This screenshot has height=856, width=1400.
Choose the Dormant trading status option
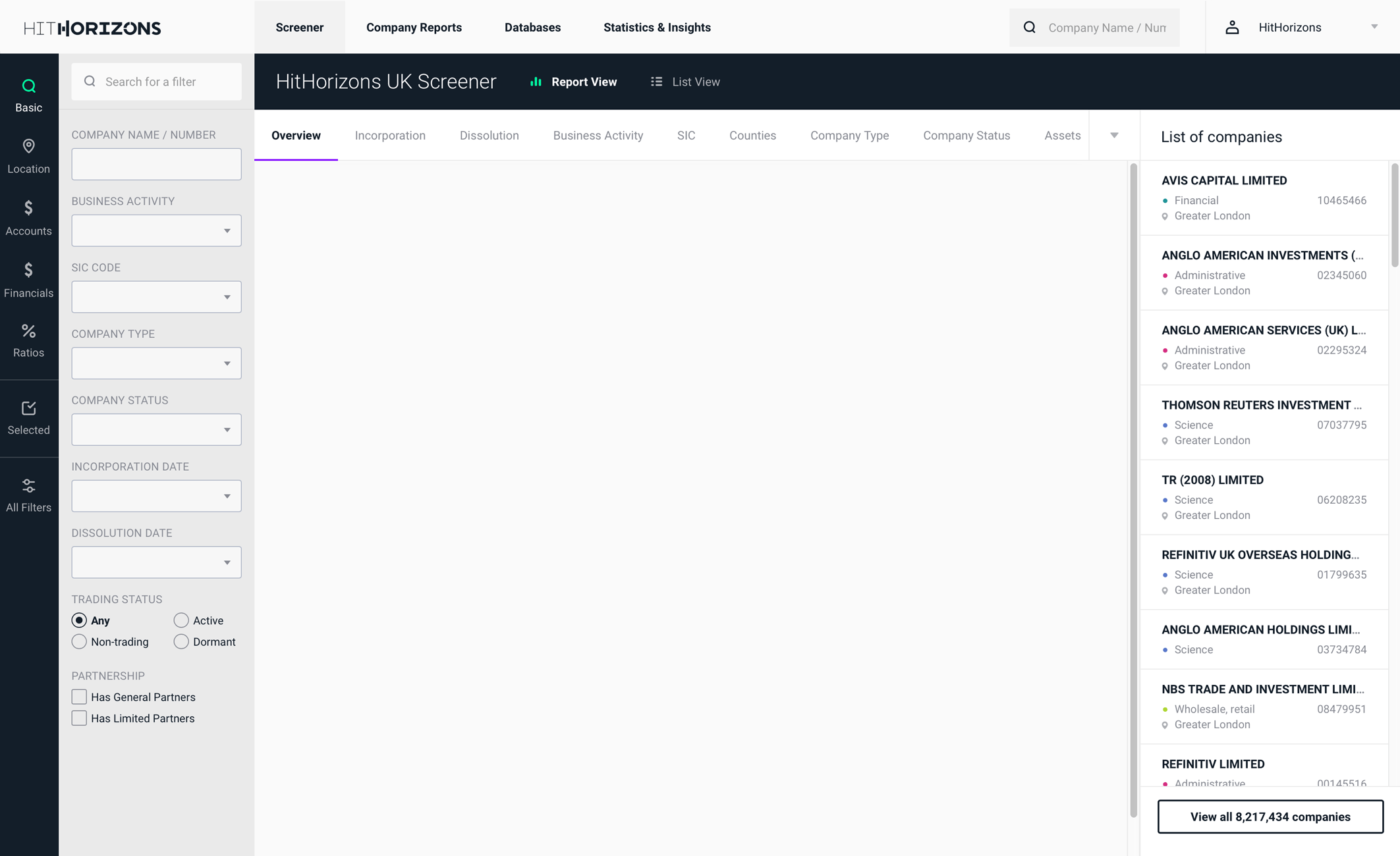181,641
